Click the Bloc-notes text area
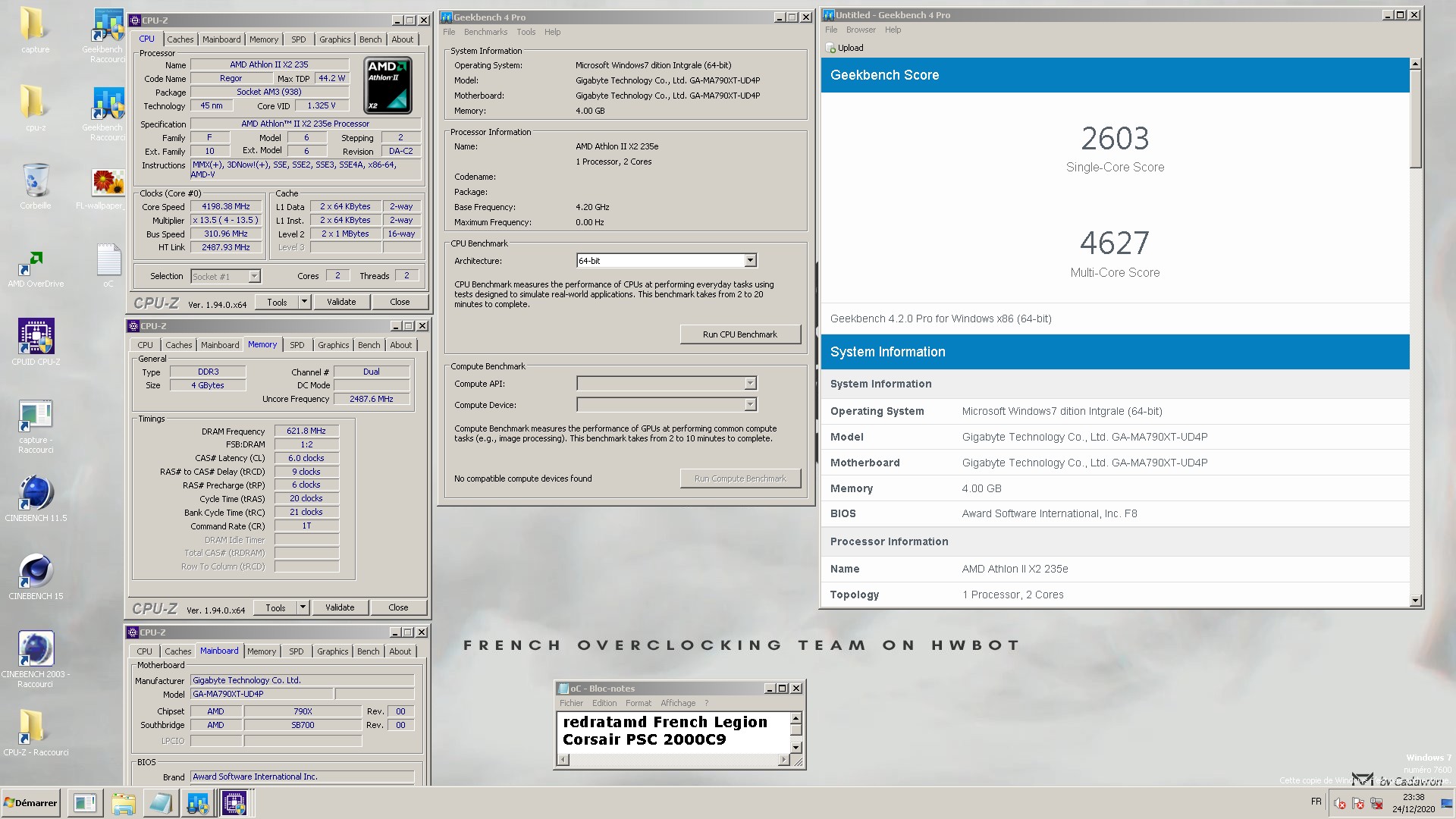1456x819 pixels. tap(673, 732)
